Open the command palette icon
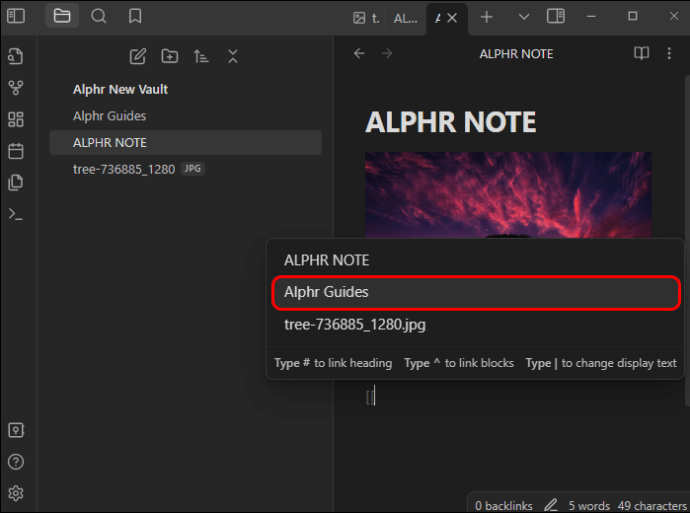The width and height of the screenshot is (690, 513). click(x=16, y=214)
